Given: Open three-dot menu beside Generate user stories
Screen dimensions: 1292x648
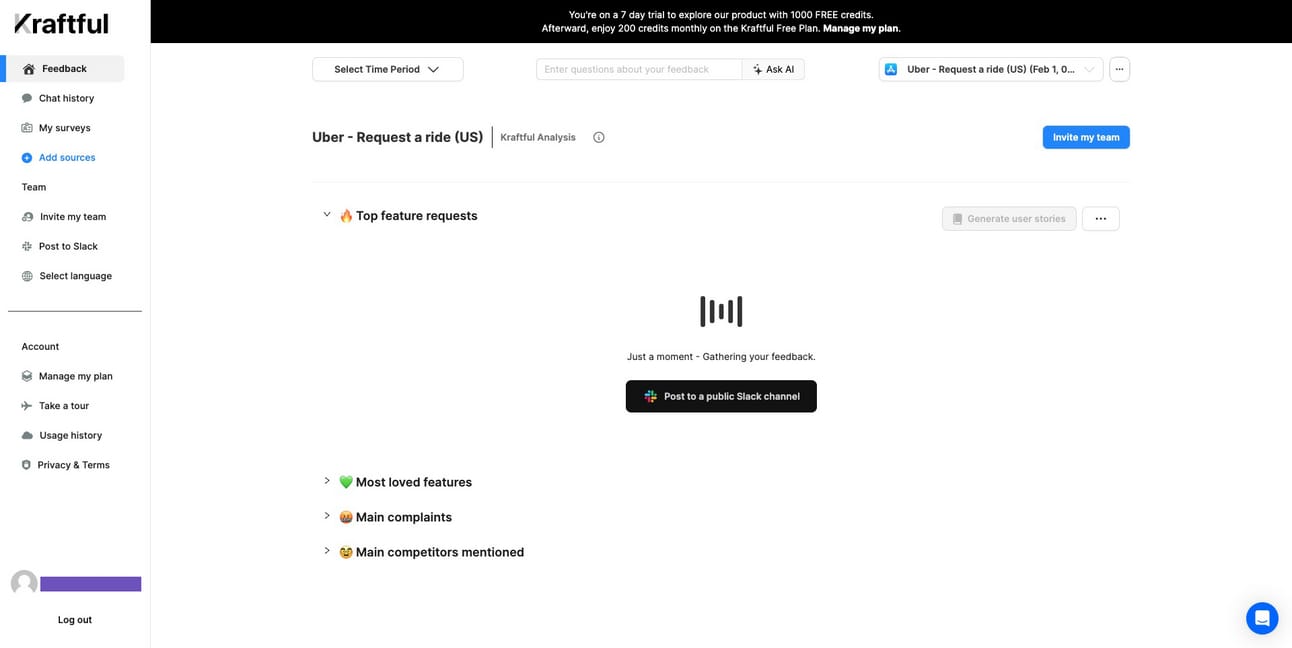Looking at the screenshot, I should coord(1101,219).
